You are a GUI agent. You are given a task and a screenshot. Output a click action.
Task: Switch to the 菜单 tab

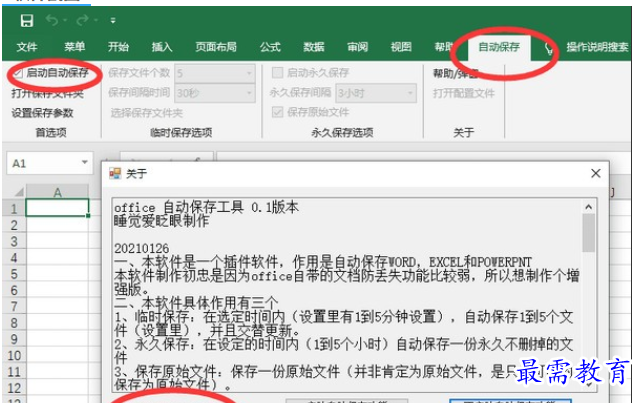pos(74,47)
